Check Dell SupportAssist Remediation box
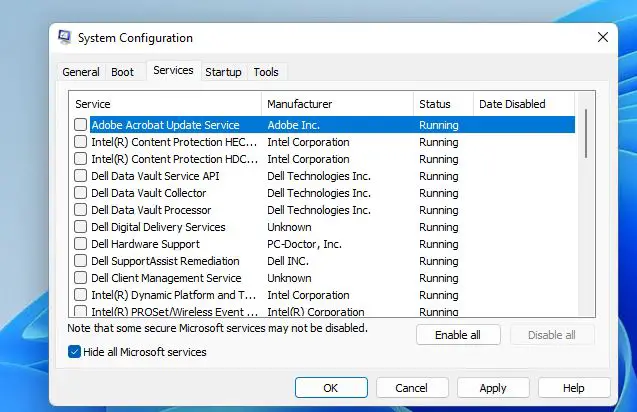The image size is (637, 412). click(x=80, y=260)
